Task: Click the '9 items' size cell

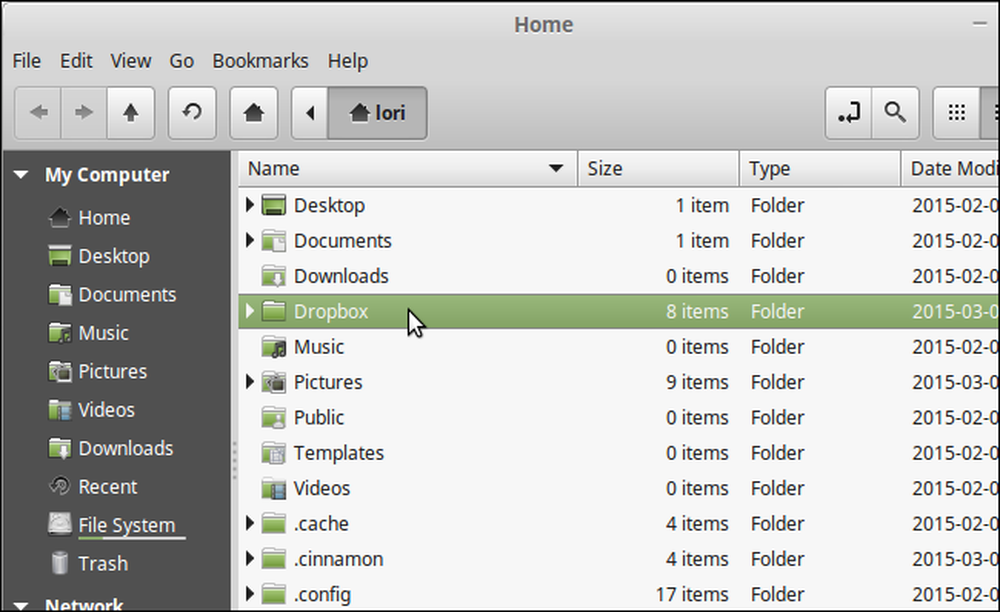Action: (x=697, y=382)
